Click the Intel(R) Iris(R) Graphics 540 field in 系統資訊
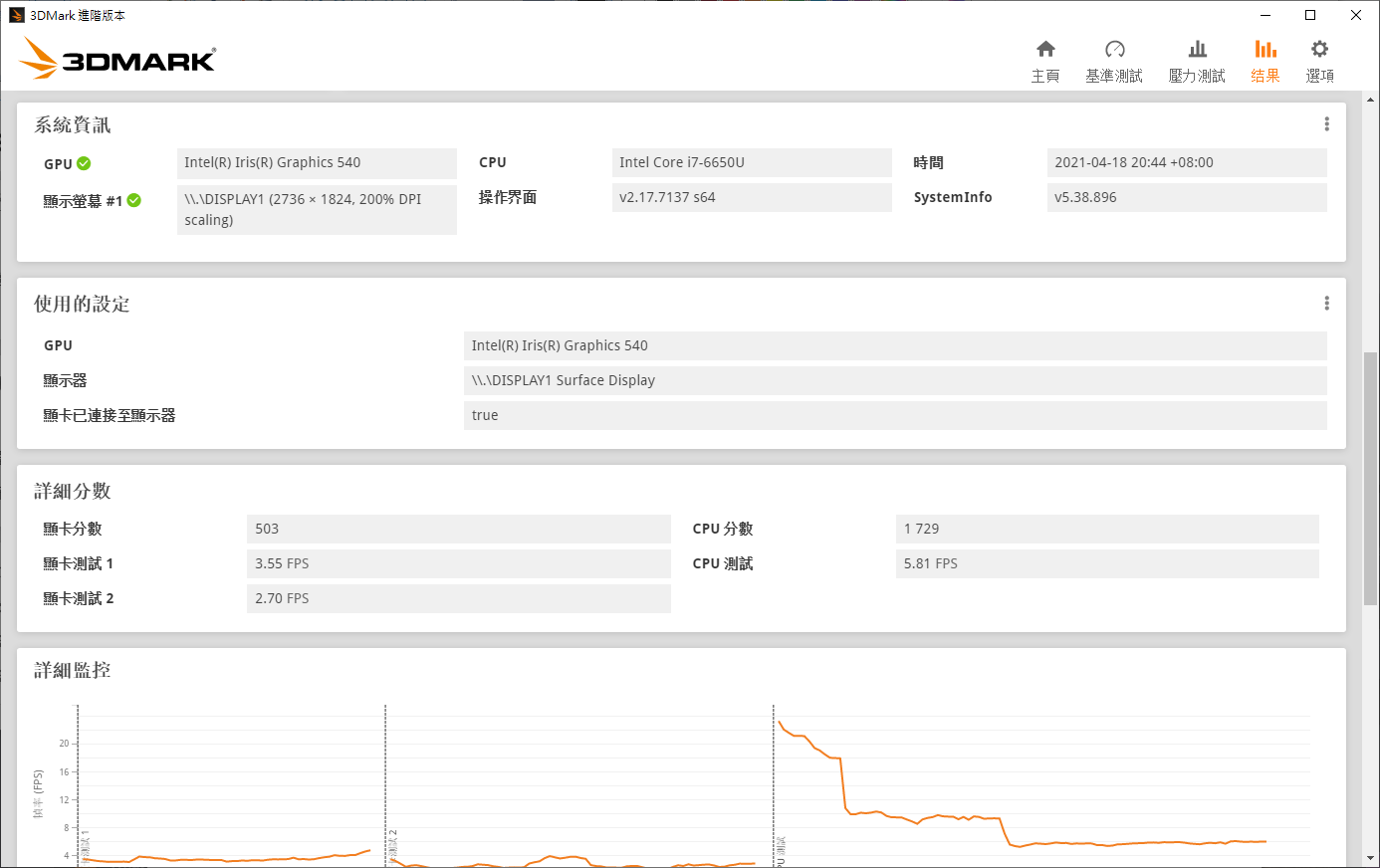Screen dimensions: 1380x868 pos(317,163)
